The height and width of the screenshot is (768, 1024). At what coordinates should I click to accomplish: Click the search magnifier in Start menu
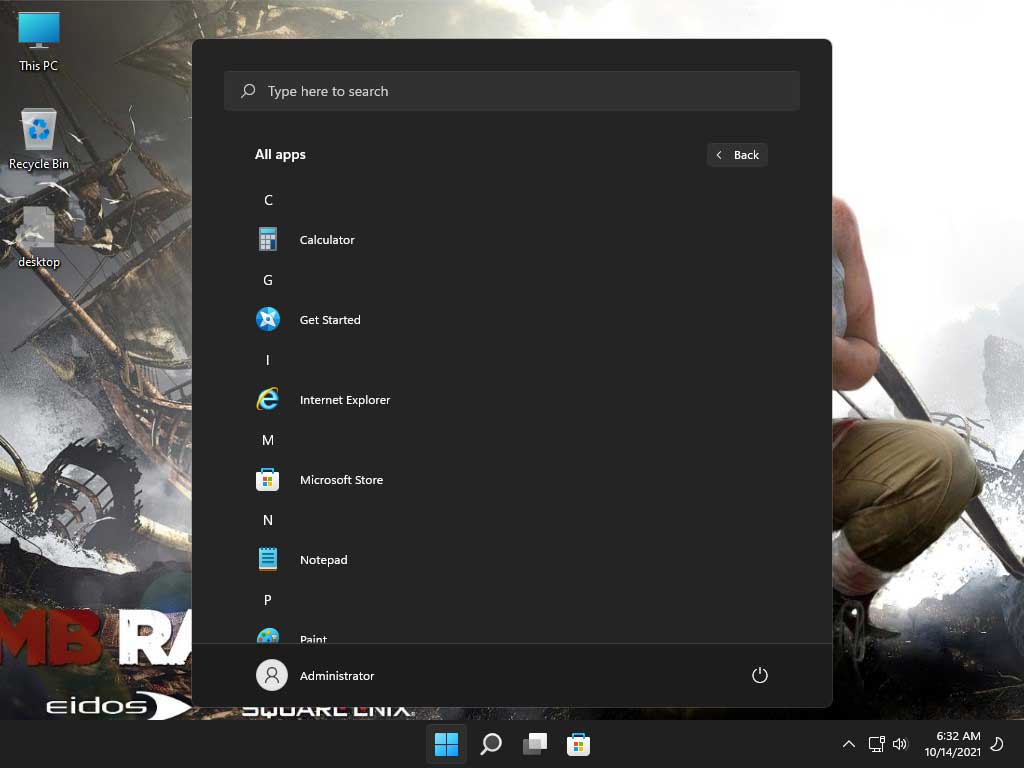click(248, 91)
